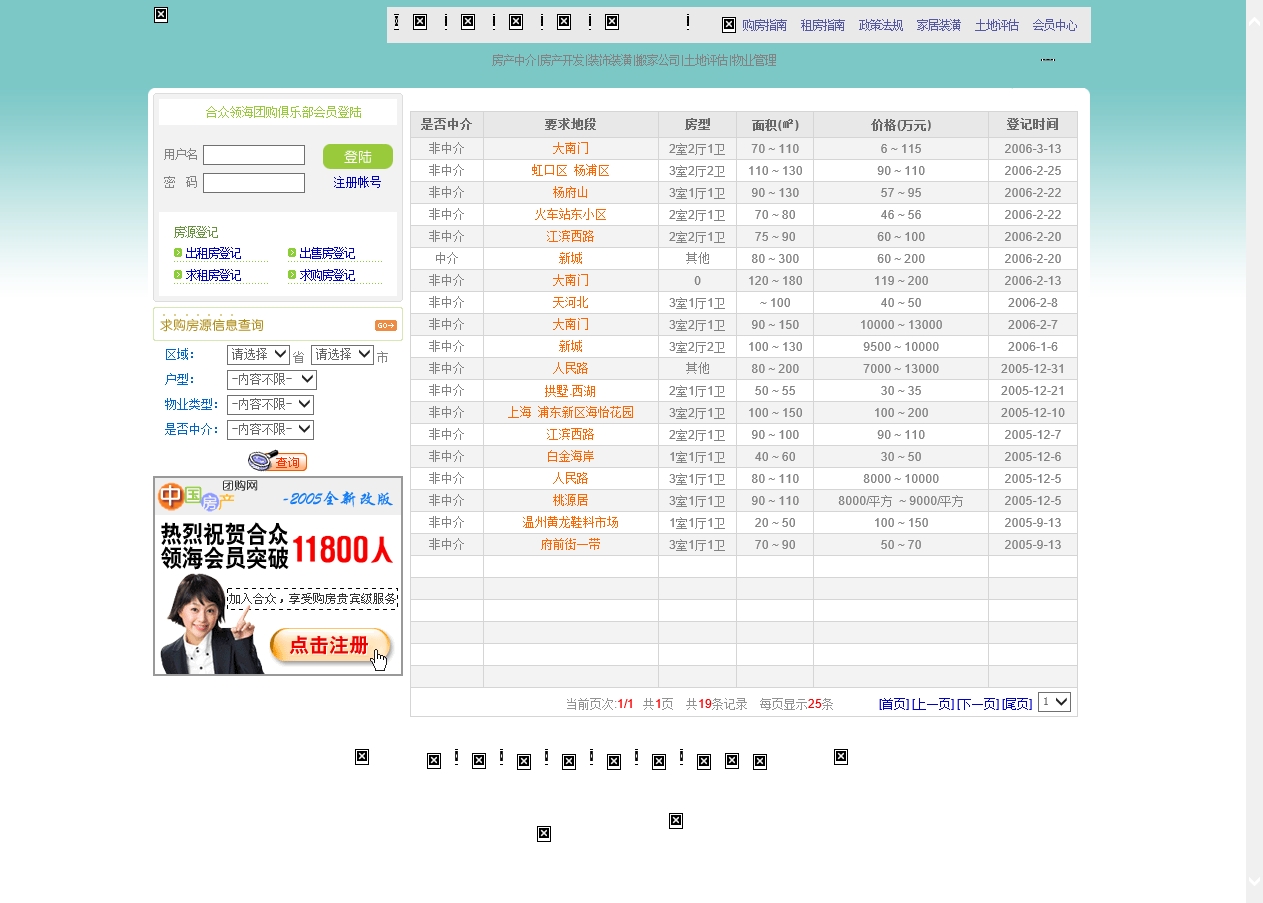
Task: Go to 会员中心
Action: click(1055, 26)
